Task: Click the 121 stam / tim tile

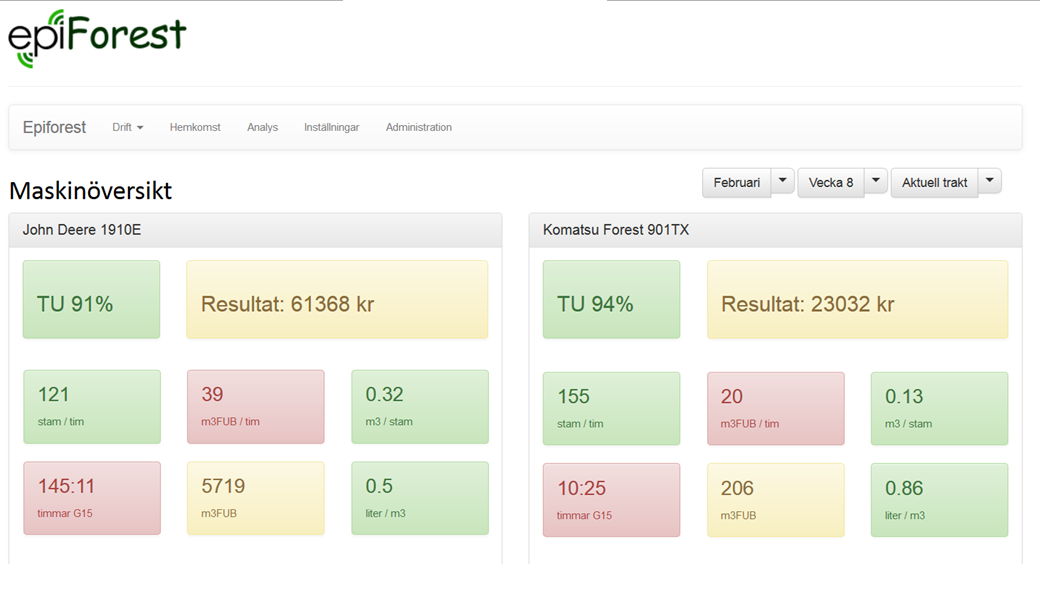Action: click(92, 407)
